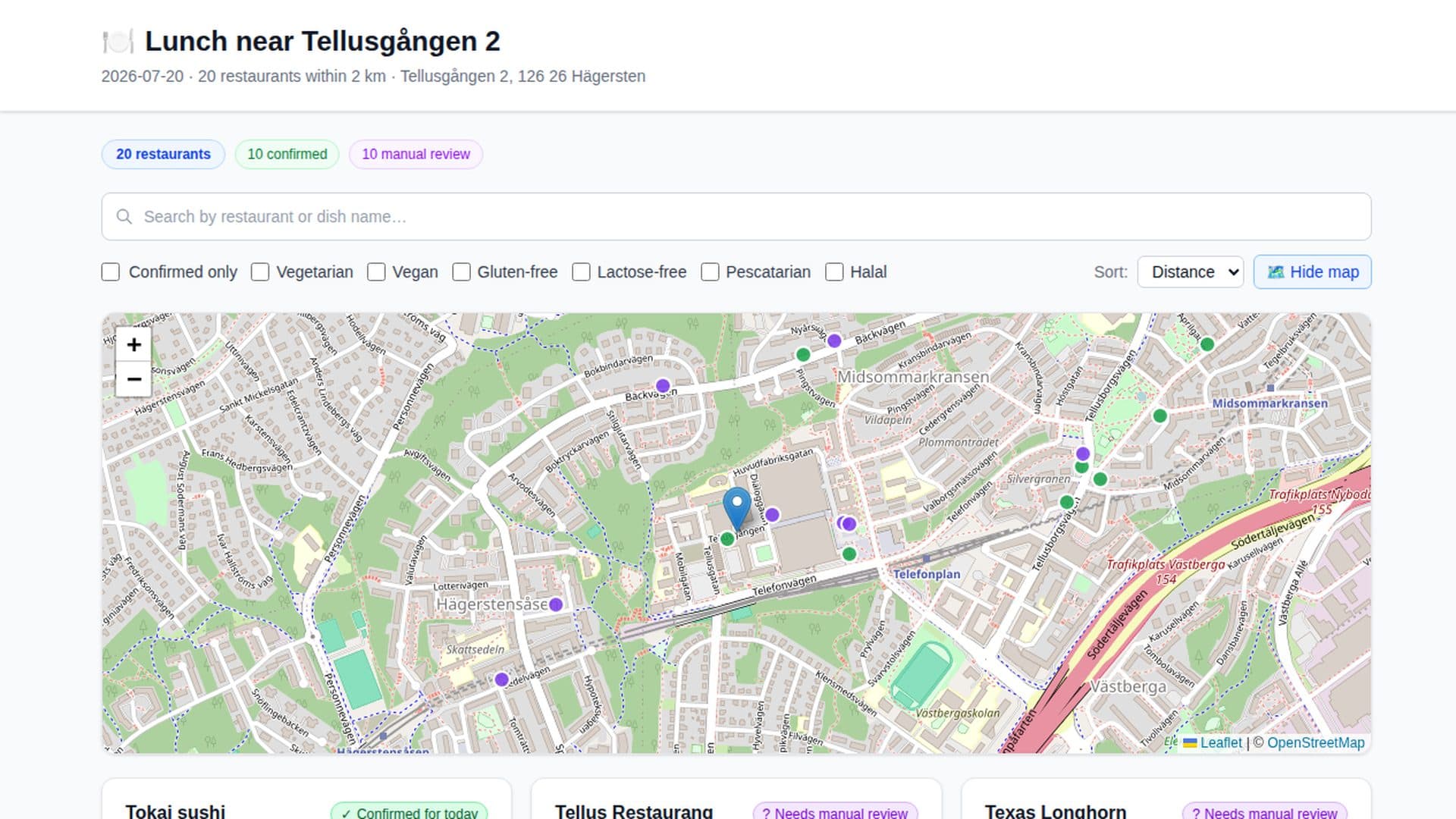This screenshot has width=1456, height=819.
Task: Click the 10 manual review pill
Action: pyautogui.click(x=416, y=154)
